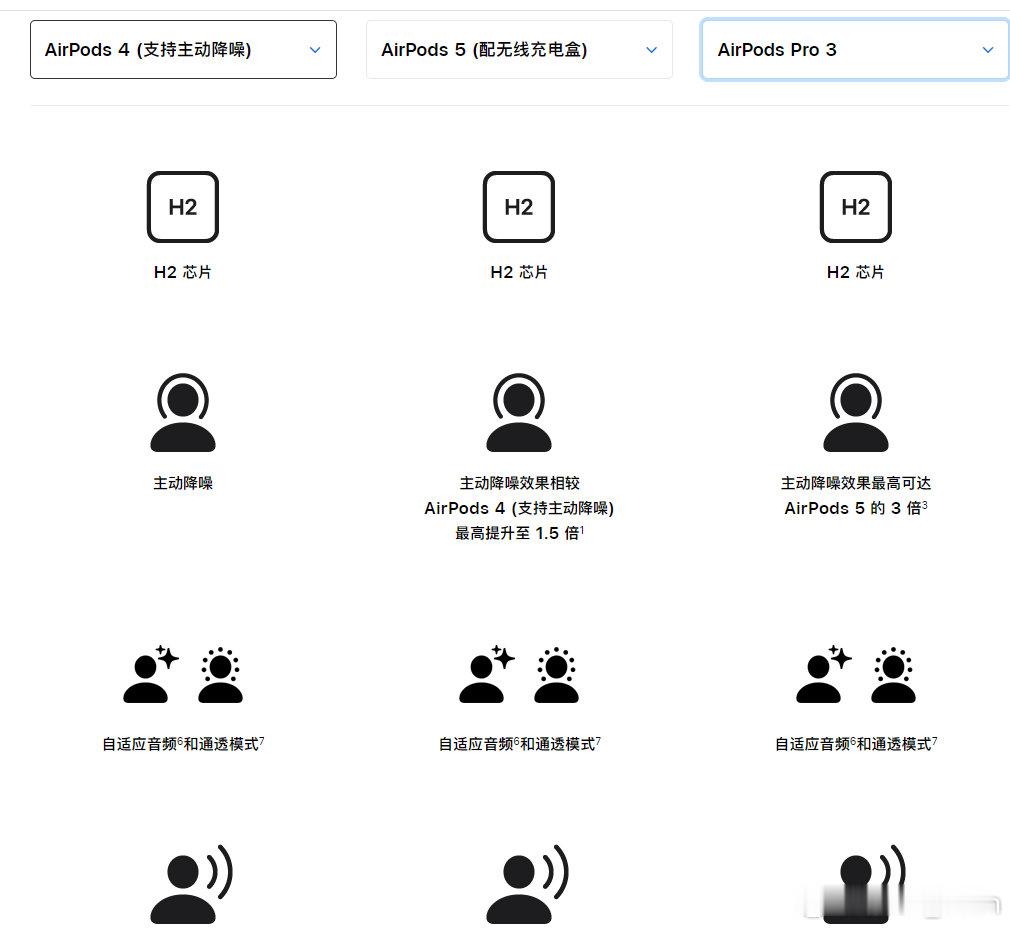
Task: Click the H2 chip icon under AirPods 4
Action: [183, 207]
